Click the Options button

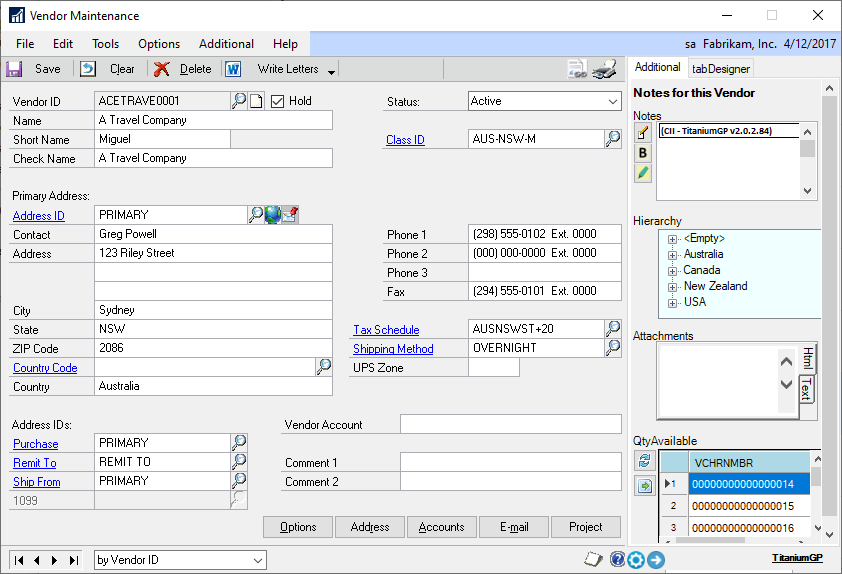coord(298,527)
